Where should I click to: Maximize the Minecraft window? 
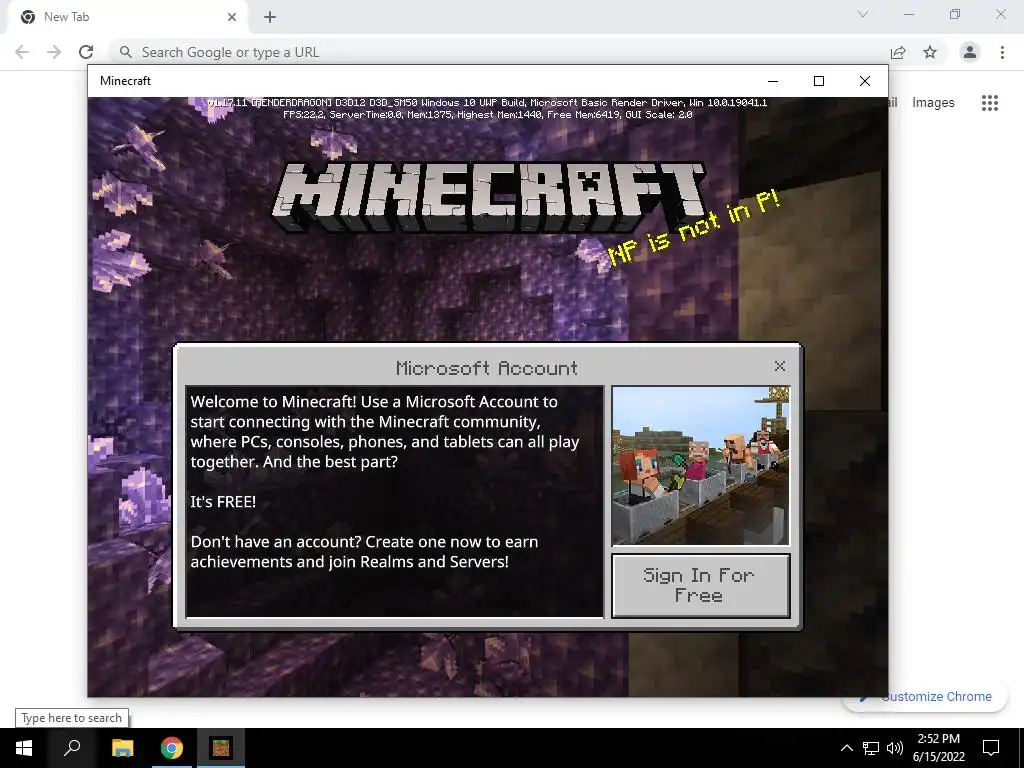819,81
